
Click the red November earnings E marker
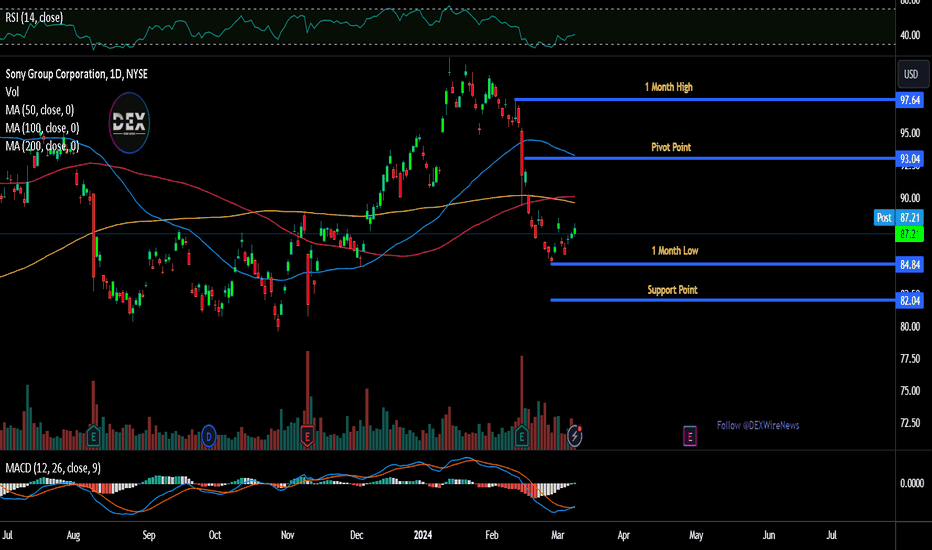[x=307, y=437]
